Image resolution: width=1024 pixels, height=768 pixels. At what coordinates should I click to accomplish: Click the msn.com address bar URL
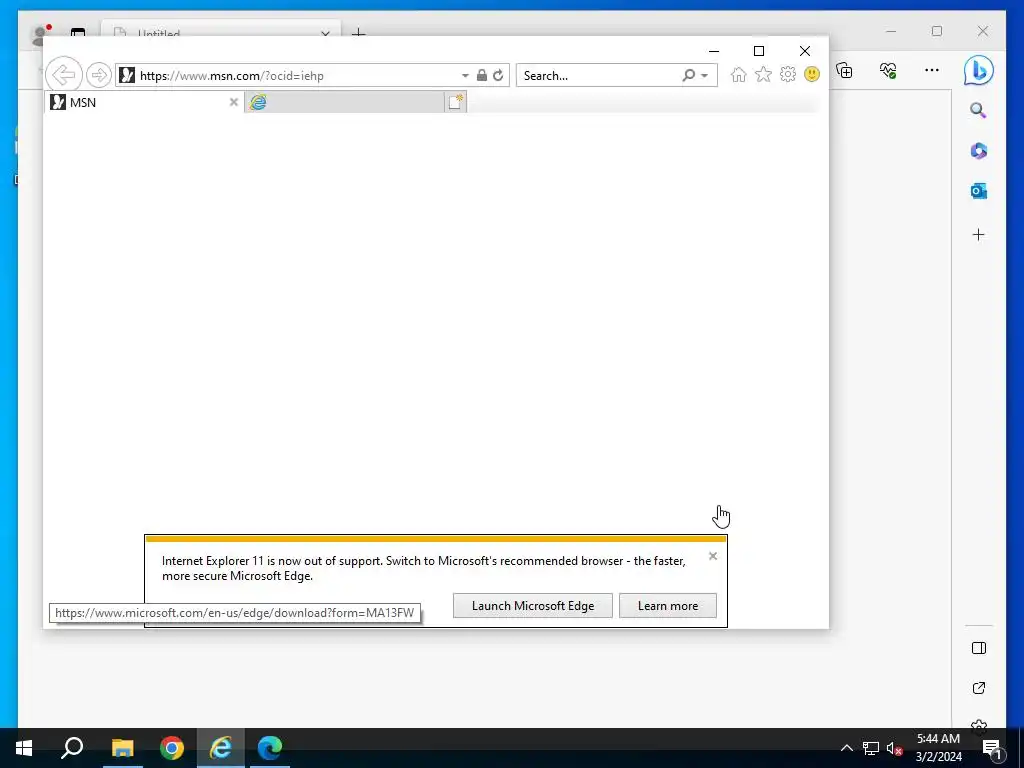click(232, 76)
